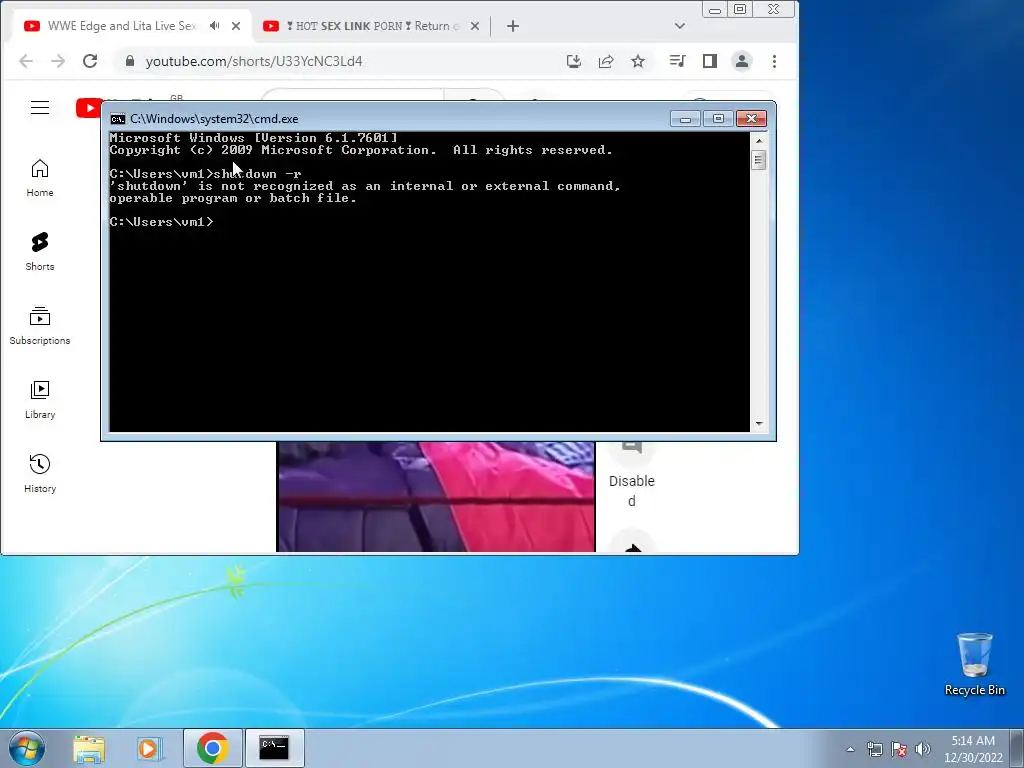Viewport: 1024px width, 768px height.
Task: Select cmd.exe taskbar button
Action: point(274,748)
